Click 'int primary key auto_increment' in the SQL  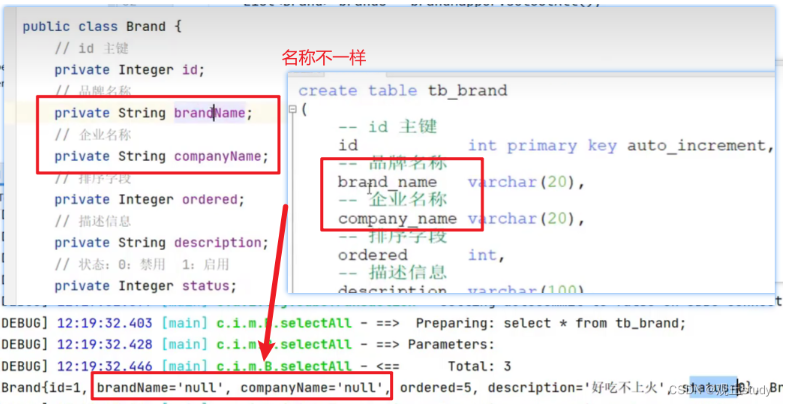pos(618,146)
